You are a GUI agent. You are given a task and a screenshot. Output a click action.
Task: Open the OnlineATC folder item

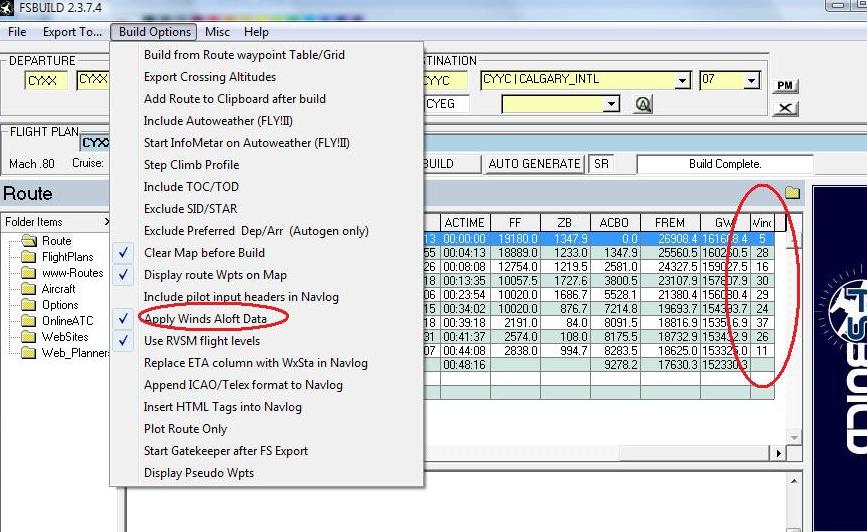(58, 321)
